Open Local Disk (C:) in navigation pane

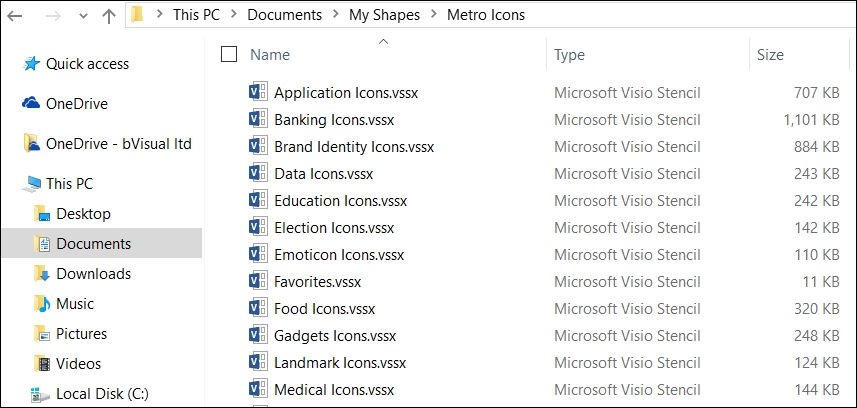(102, 394)
